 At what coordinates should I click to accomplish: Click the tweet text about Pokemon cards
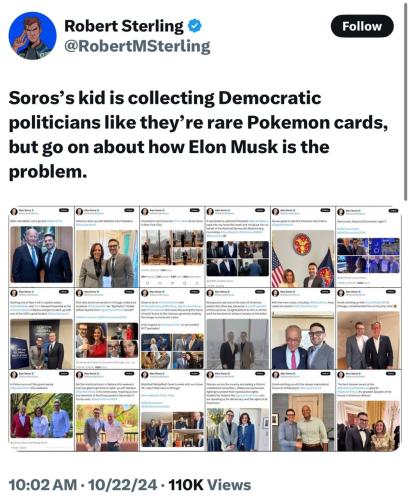click(198, 135)
